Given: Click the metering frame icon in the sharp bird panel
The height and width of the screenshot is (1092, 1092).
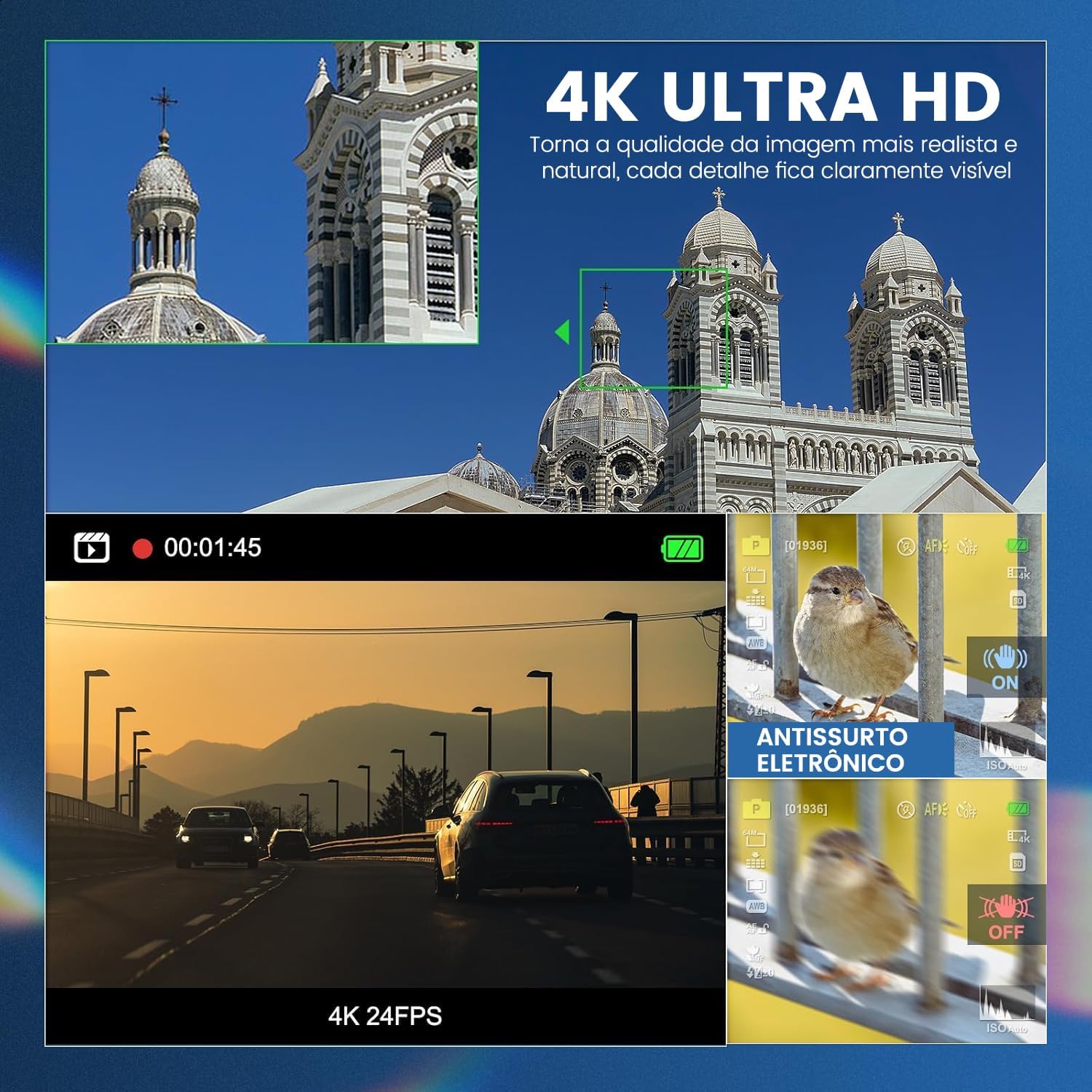Looking at the screenshot, I should tap(756, 622).
